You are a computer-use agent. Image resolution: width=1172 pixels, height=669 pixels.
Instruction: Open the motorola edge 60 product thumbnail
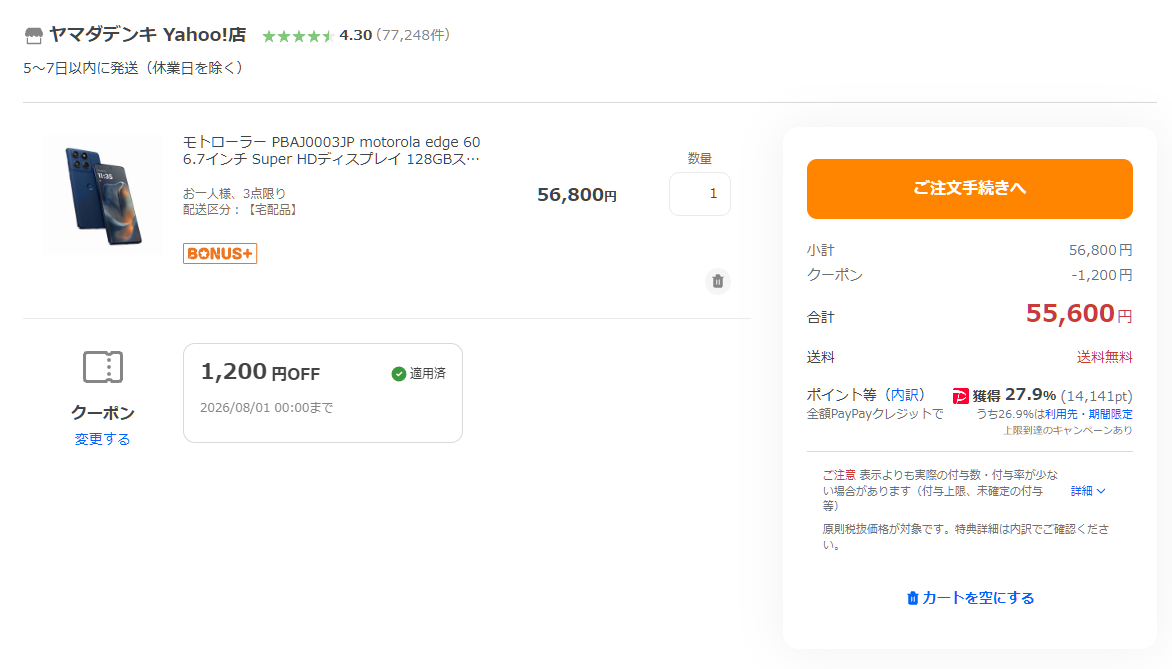(102, 195)
